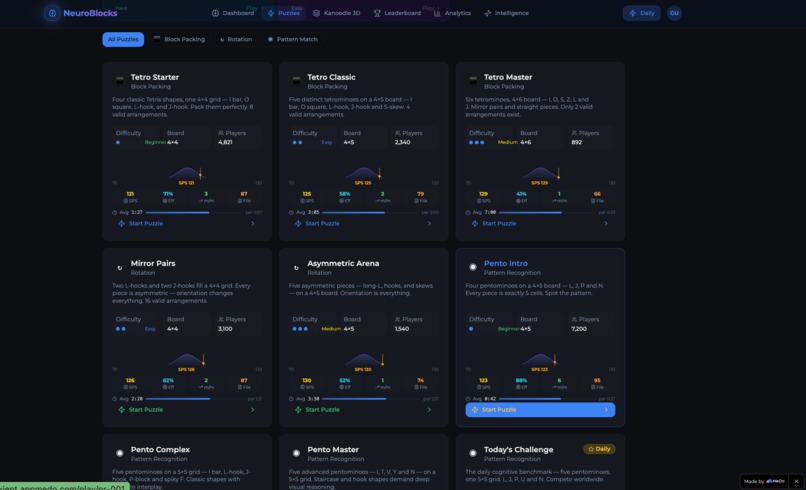Click chevron arrow on Asymmetric Arena card
Viewport: 806px width, 490px height.
click(x=429, y=410)
